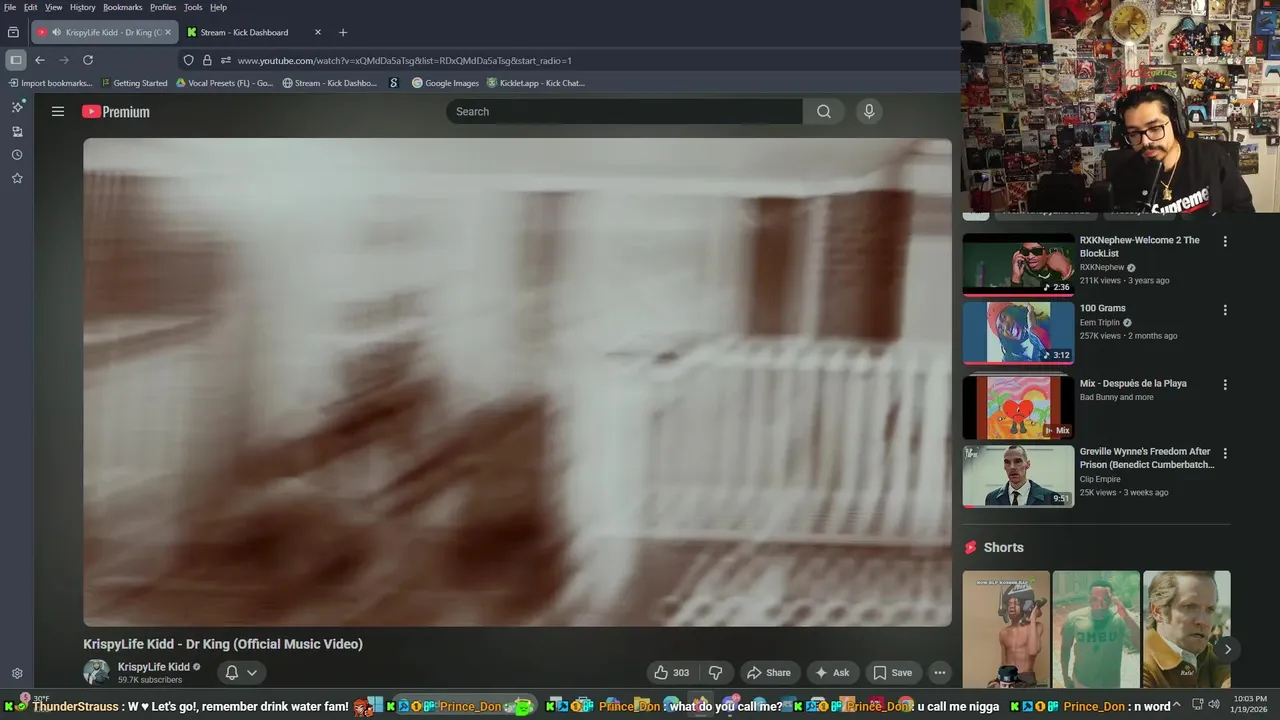Close the Stream - Kick Dashboard tab
The image size is (1280, 720).
click(x=318, y=32)
